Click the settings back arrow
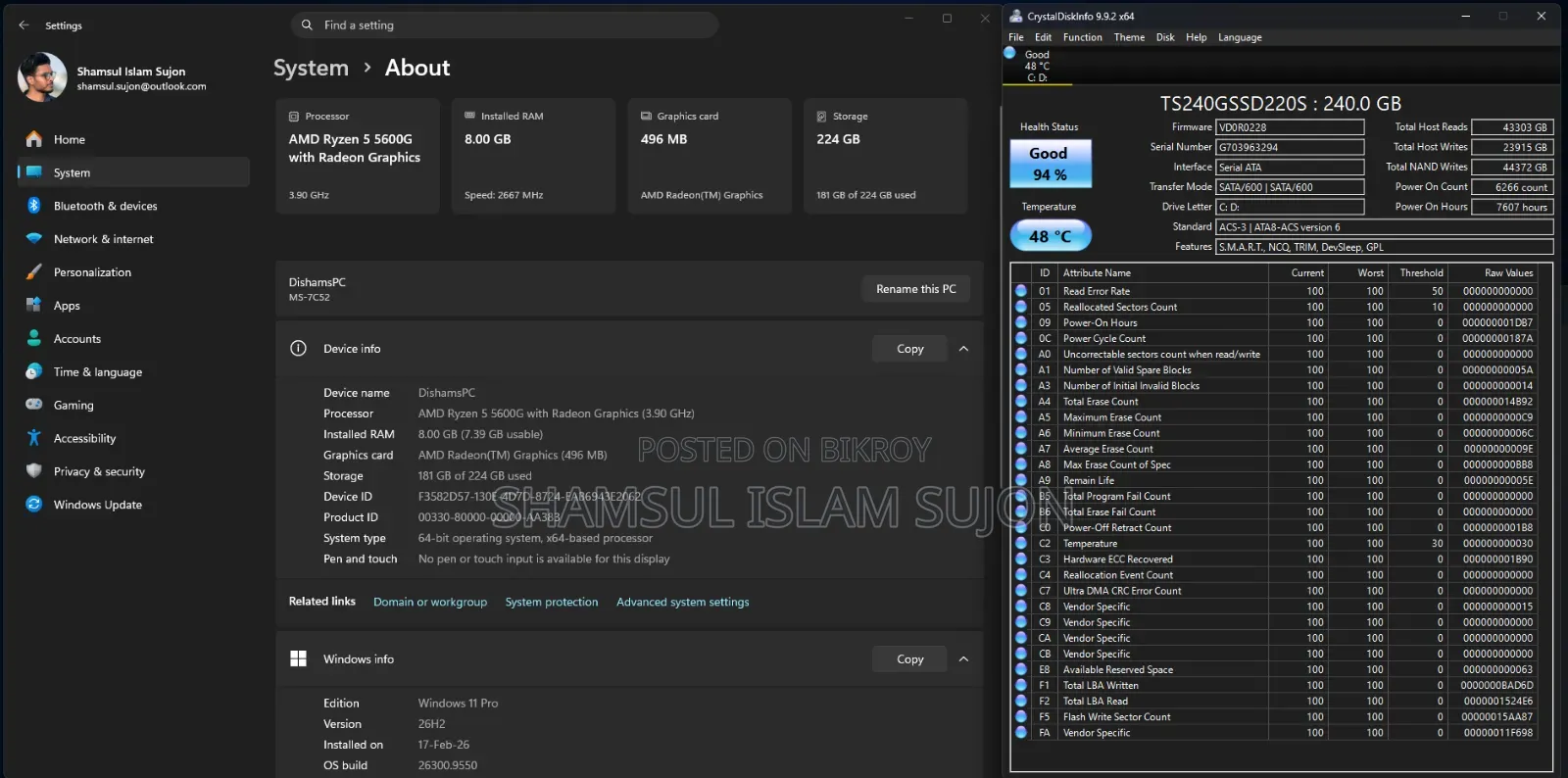This screenshot has height=778, width=1568. (24, 25)
